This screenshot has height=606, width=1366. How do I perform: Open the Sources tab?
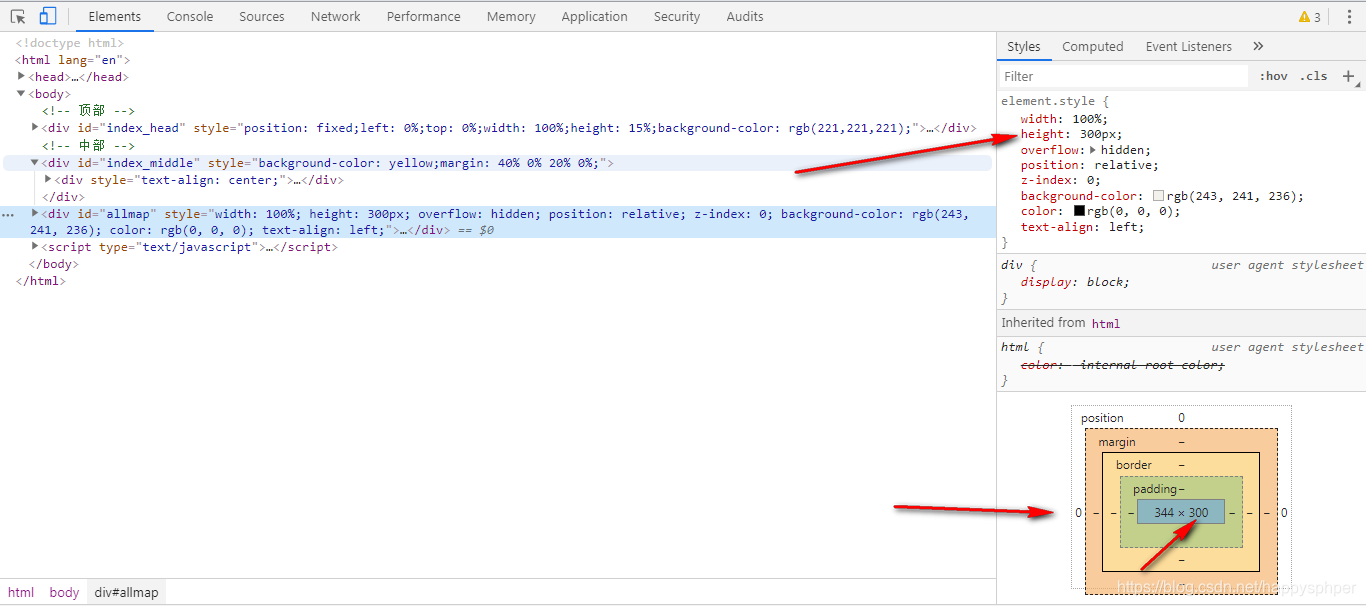point(262,17)
